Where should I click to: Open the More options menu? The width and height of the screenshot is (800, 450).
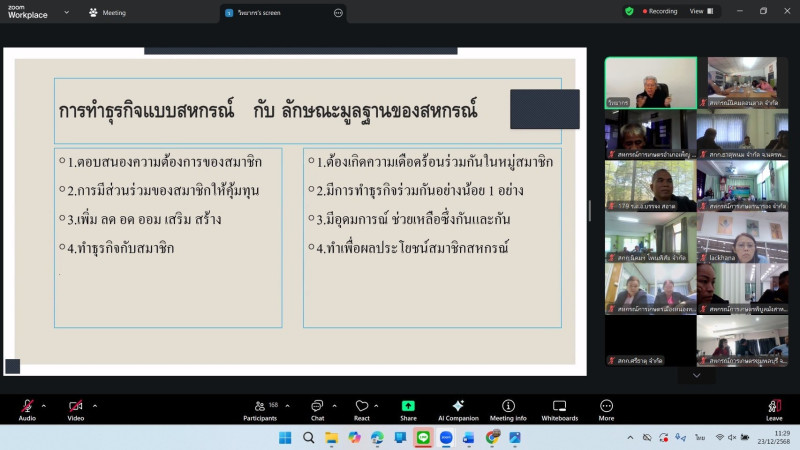pos(606,408)
